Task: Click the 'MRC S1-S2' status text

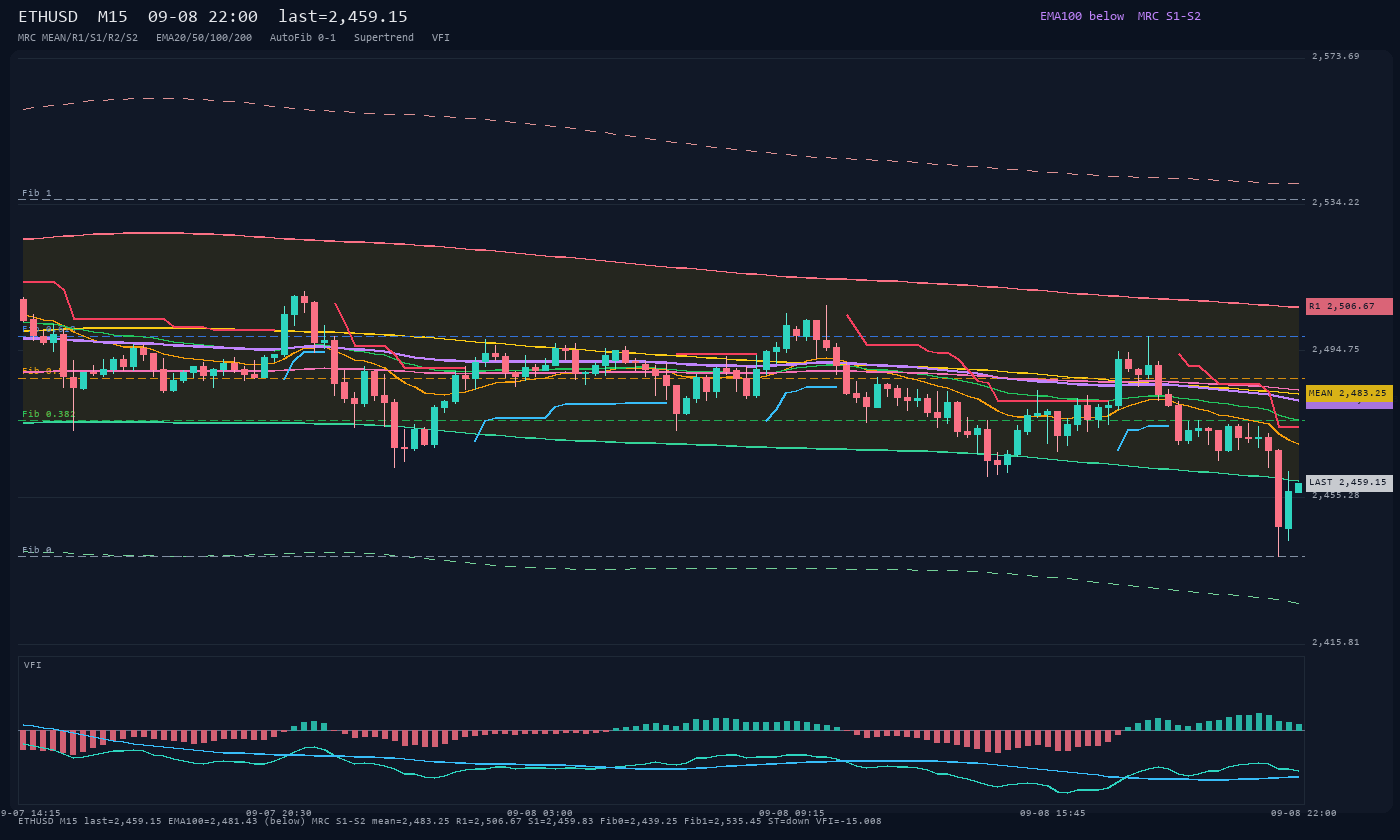Action: pos(1169,16)
